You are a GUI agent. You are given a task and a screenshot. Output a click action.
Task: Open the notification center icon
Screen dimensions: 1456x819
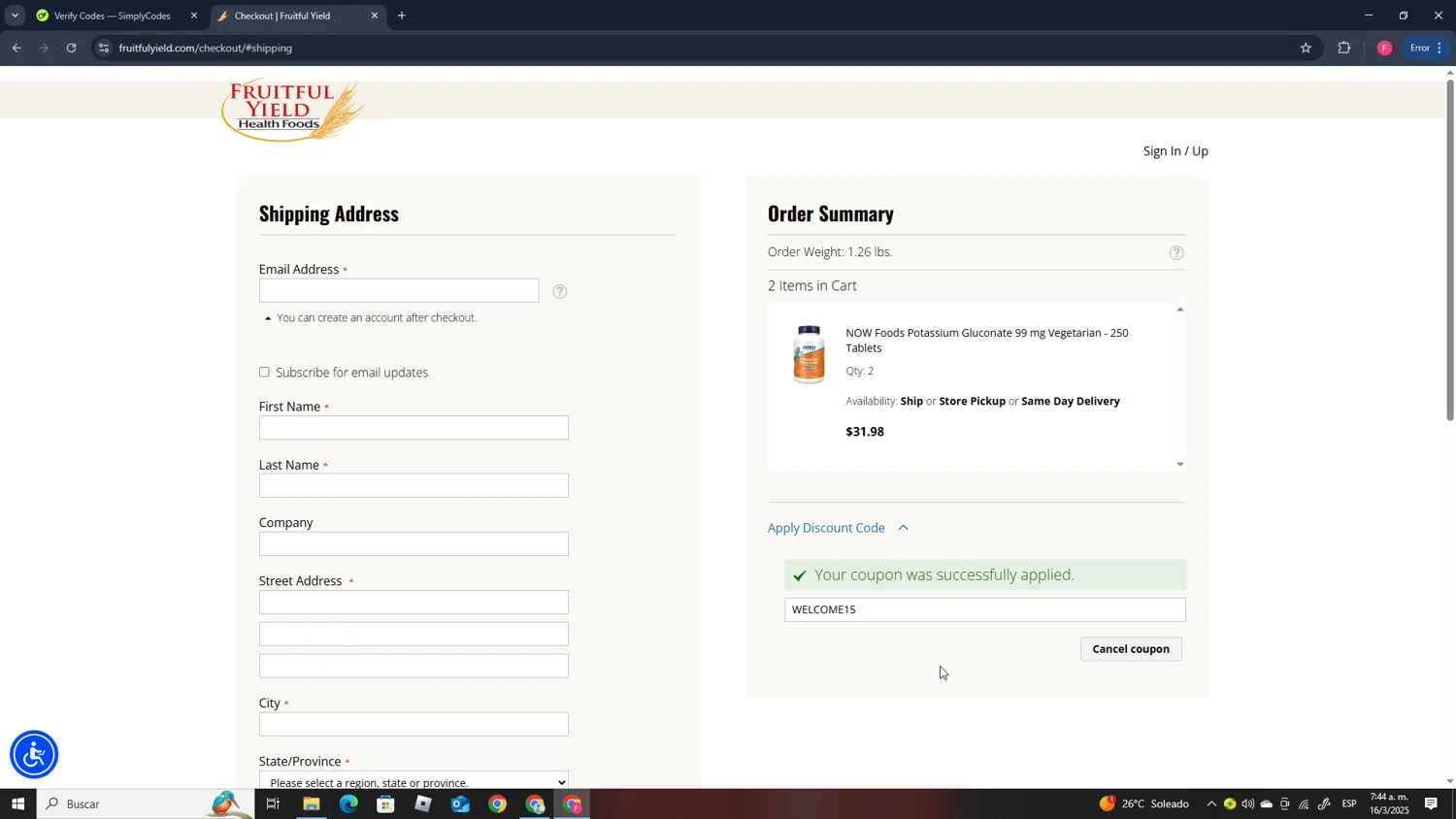pos(1432,803)
